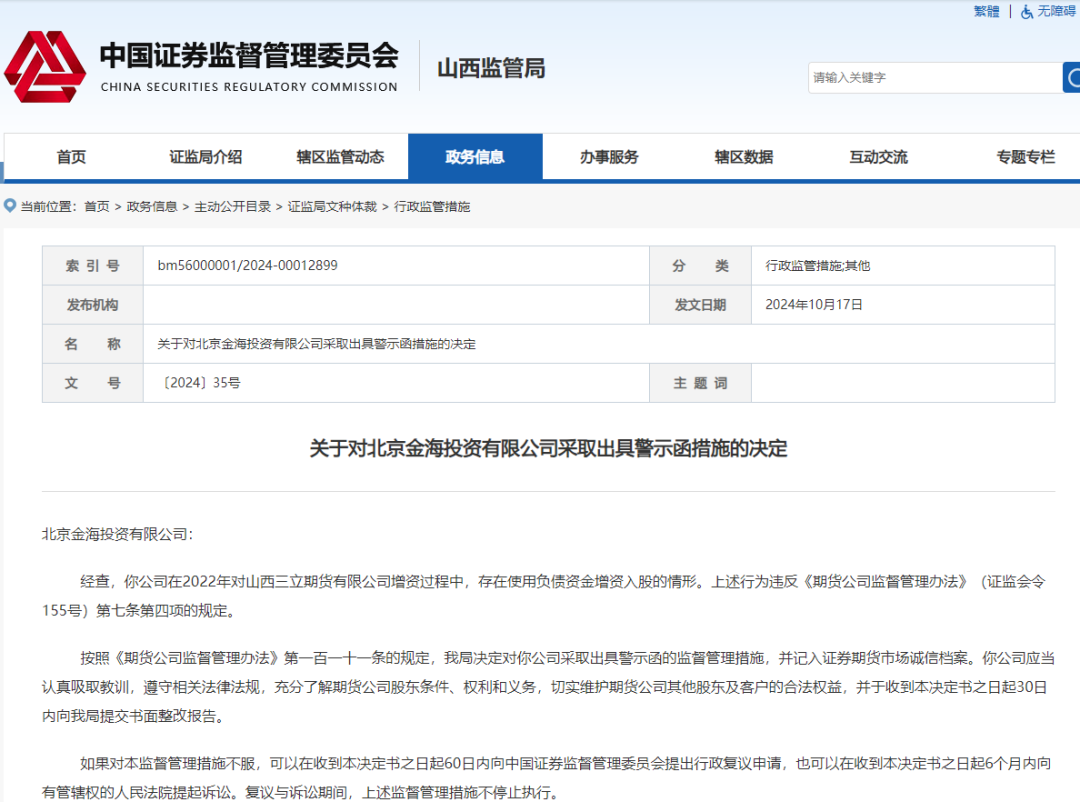
Task: Click the 发文日期 table label
Action: pyautogui.click(x=700, y=305)
